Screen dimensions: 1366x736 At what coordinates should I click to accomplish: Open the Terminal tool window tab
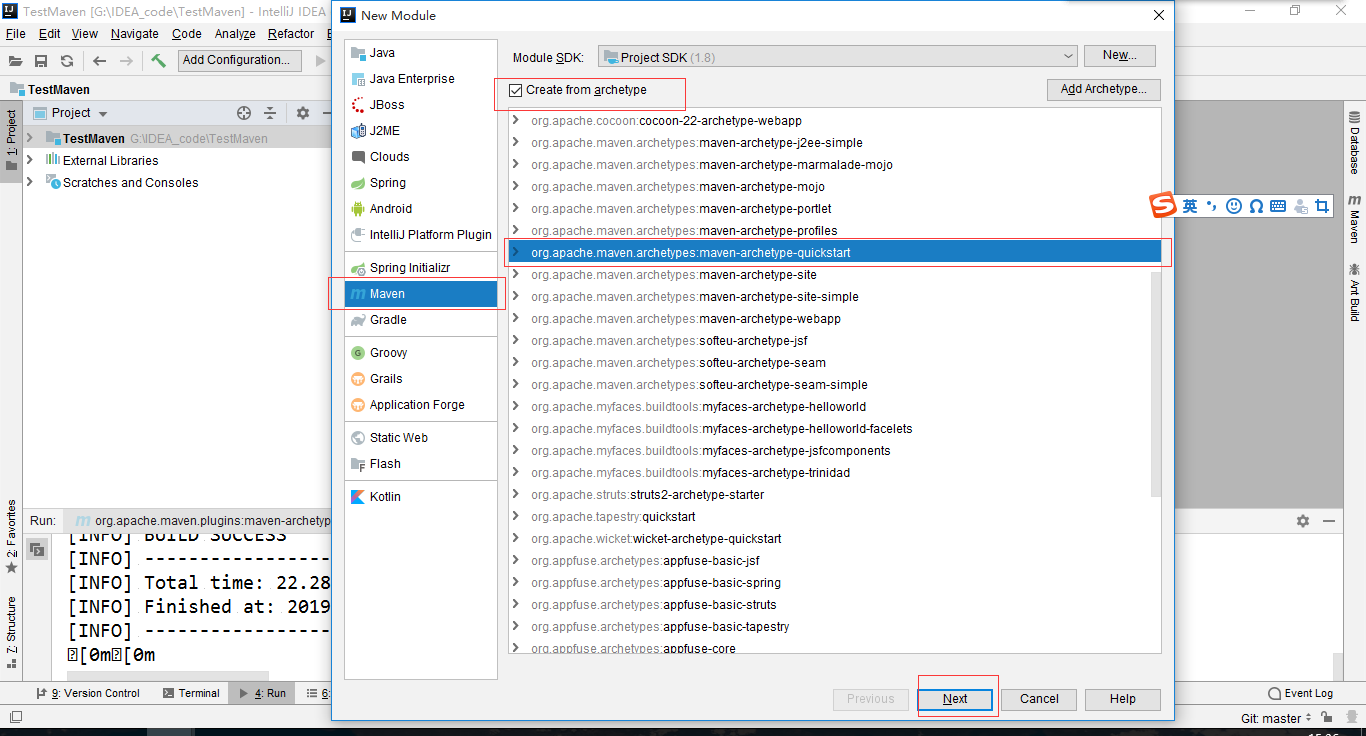(191, 693)
